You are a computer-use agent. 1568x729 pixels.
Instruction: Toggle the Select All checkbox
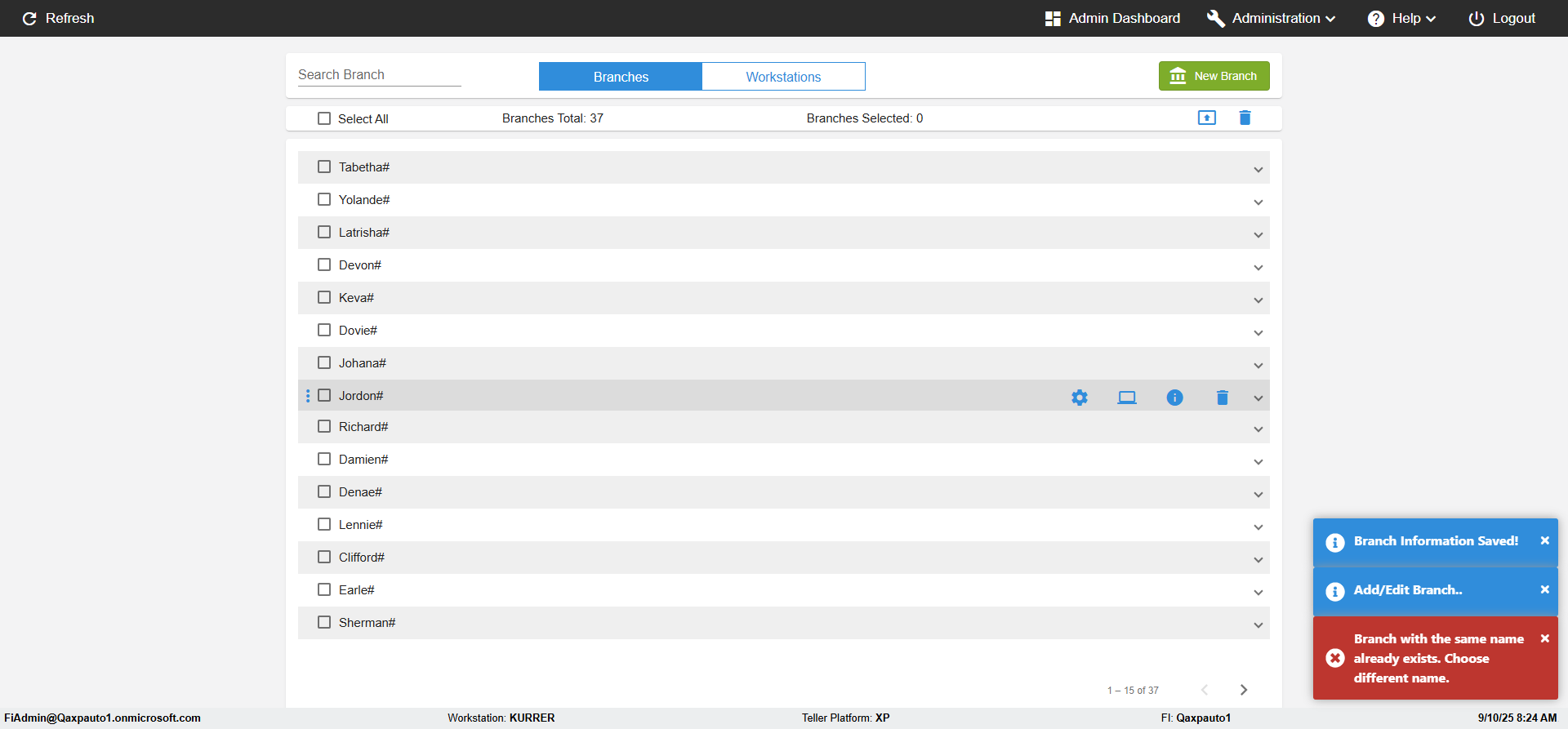(324, 118)
